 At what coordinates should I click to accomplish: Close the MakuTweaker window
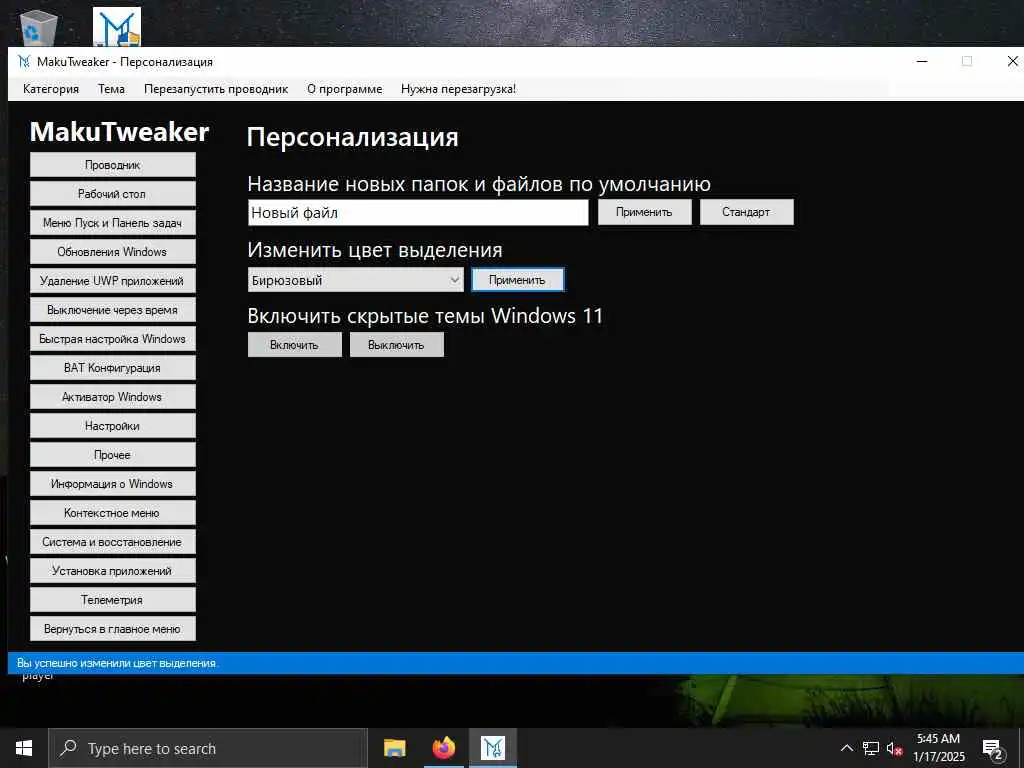coord(1012,61)
